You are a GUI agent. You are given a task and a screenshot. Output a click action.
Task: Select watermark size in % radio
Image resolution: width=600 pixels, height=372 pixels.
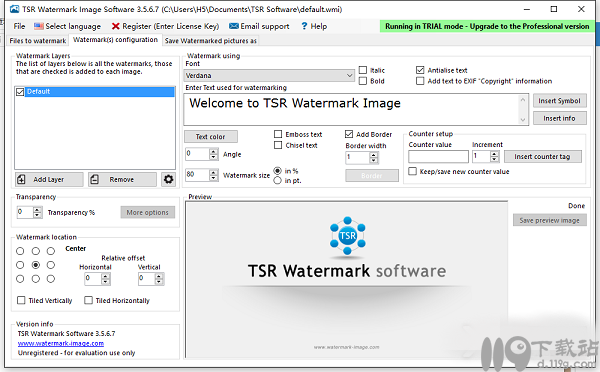(x=277, y=171)
